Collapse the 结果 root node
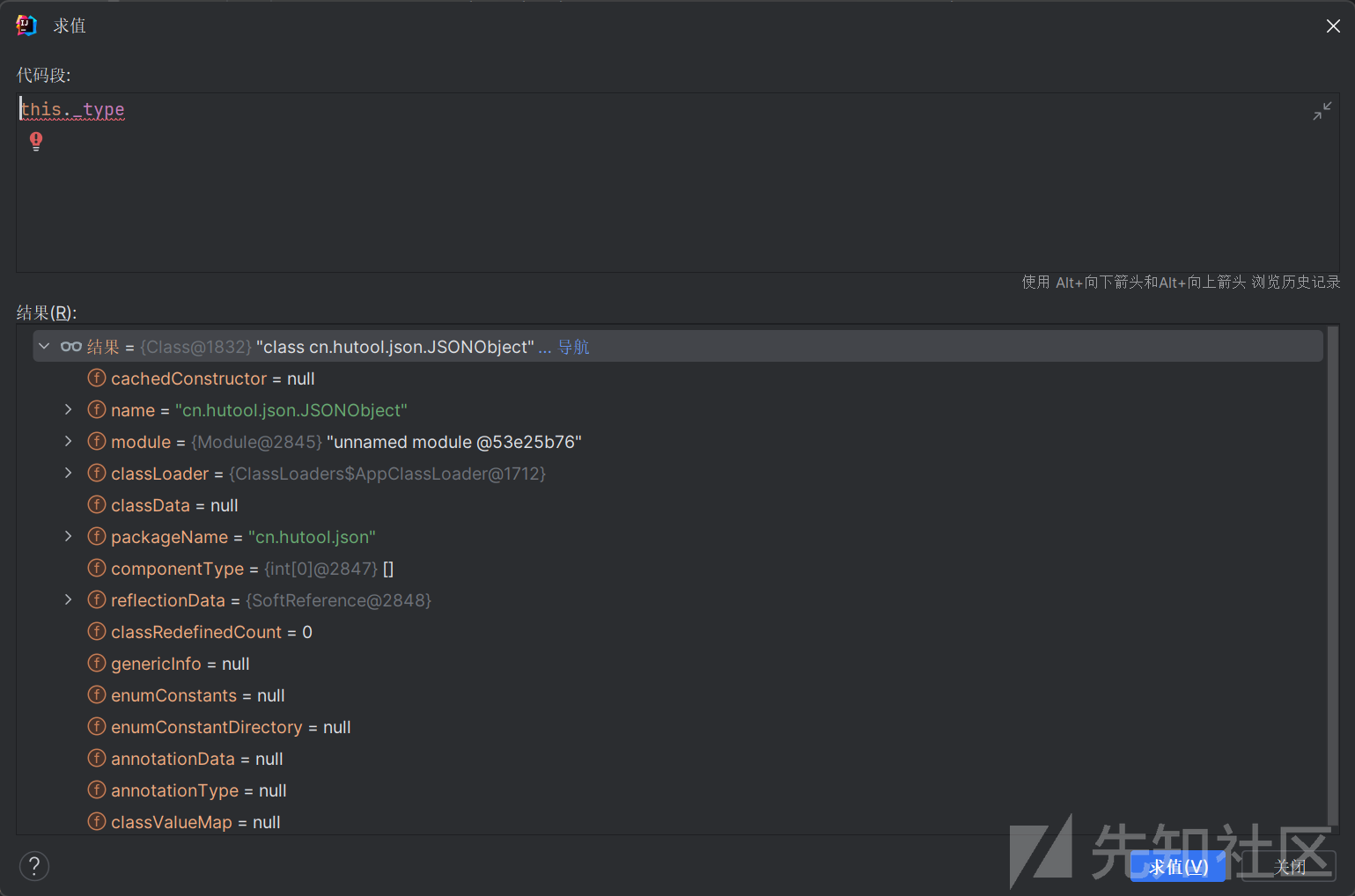1355x896 pixels. (44, 347)
